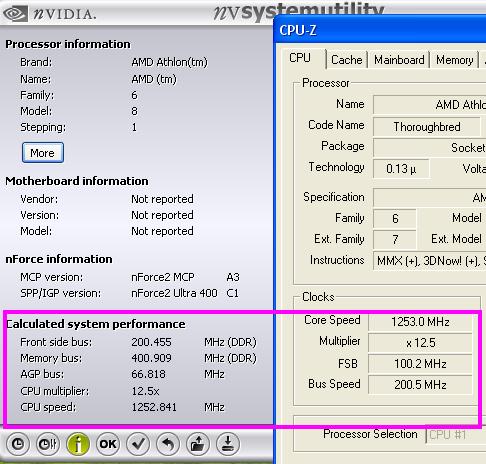
Task: Click the Calculated system performance heading
Action: [96, 324]
